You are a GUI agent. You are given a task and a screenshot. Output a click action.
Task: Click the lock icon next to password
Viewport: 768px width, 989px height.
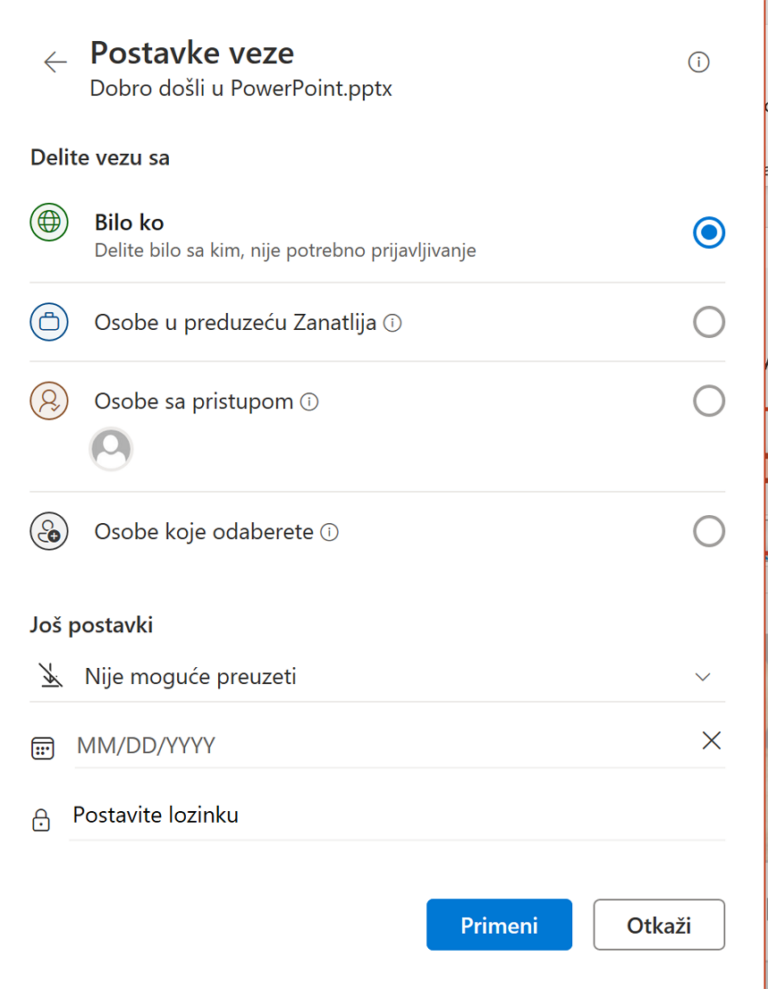41,819
